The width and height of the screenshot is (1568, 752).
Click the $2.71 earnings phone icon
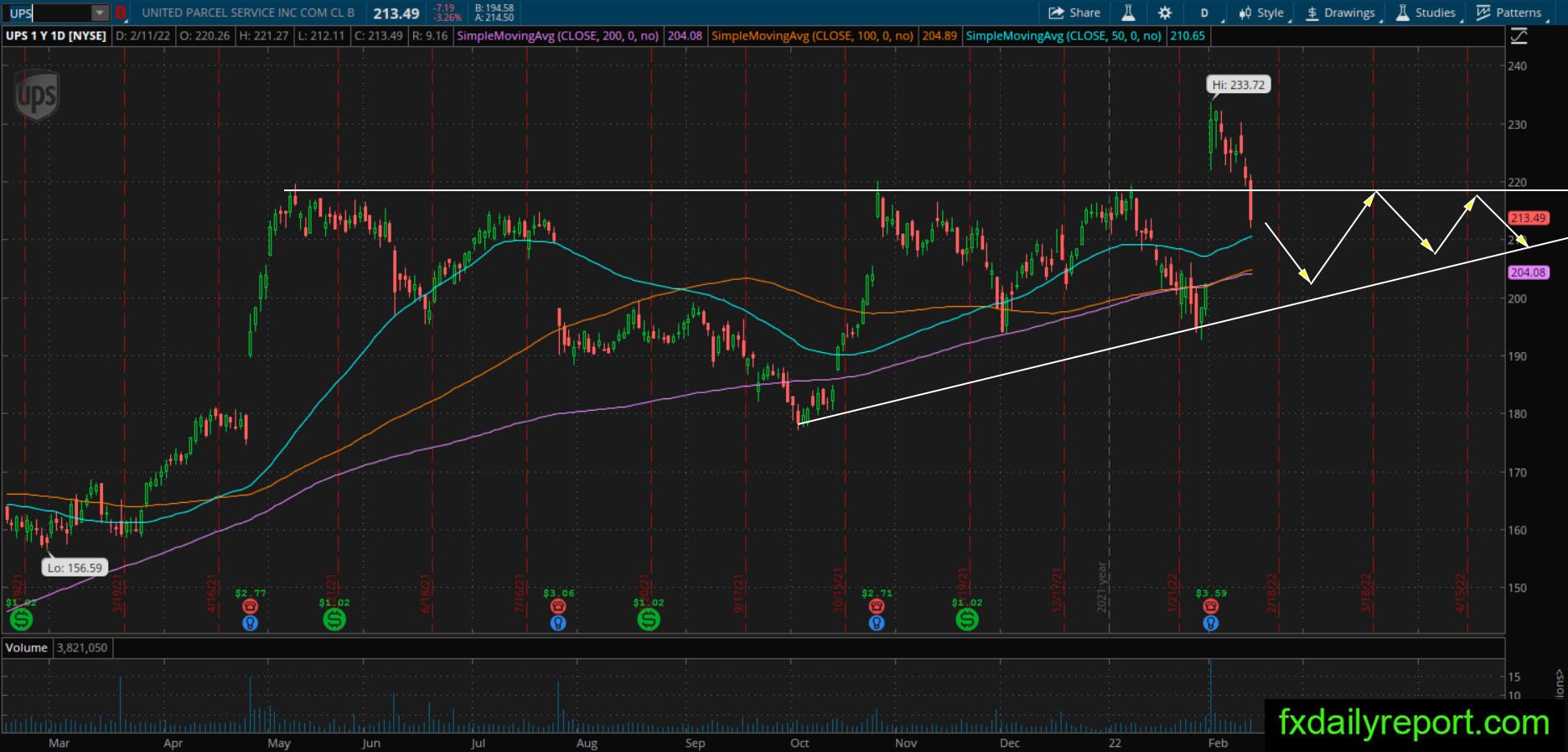[x=876, y=606]
